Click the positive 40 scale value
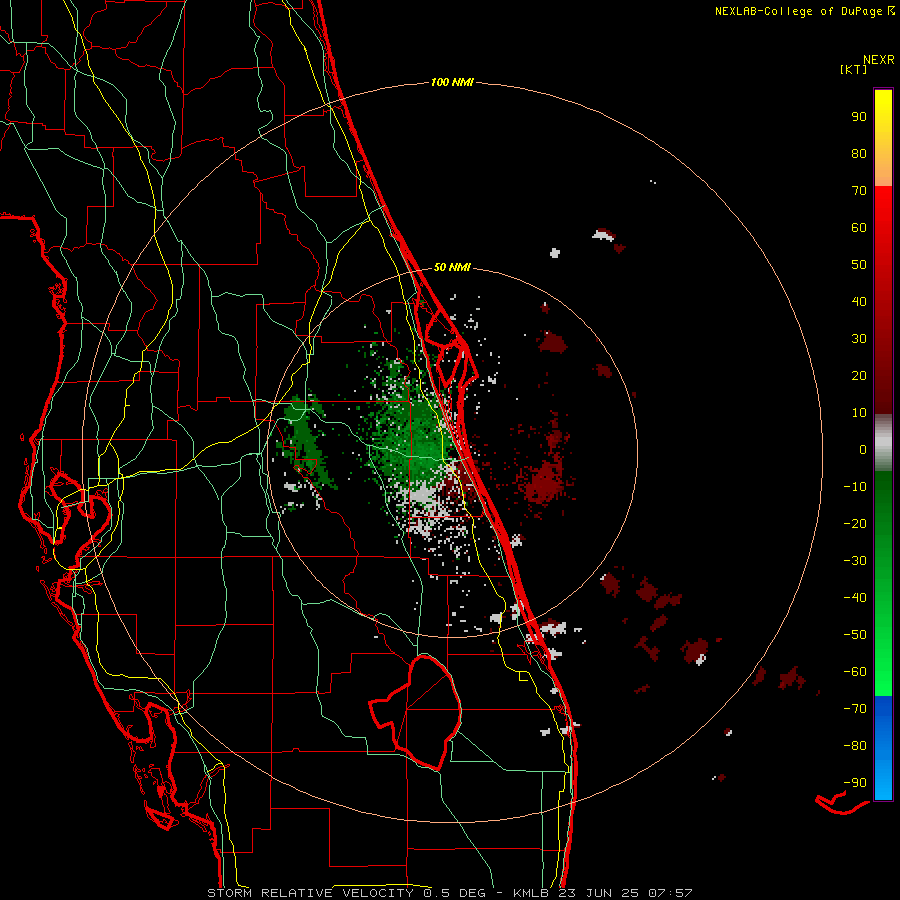The image size is (900, 900). tap(859, 301)
